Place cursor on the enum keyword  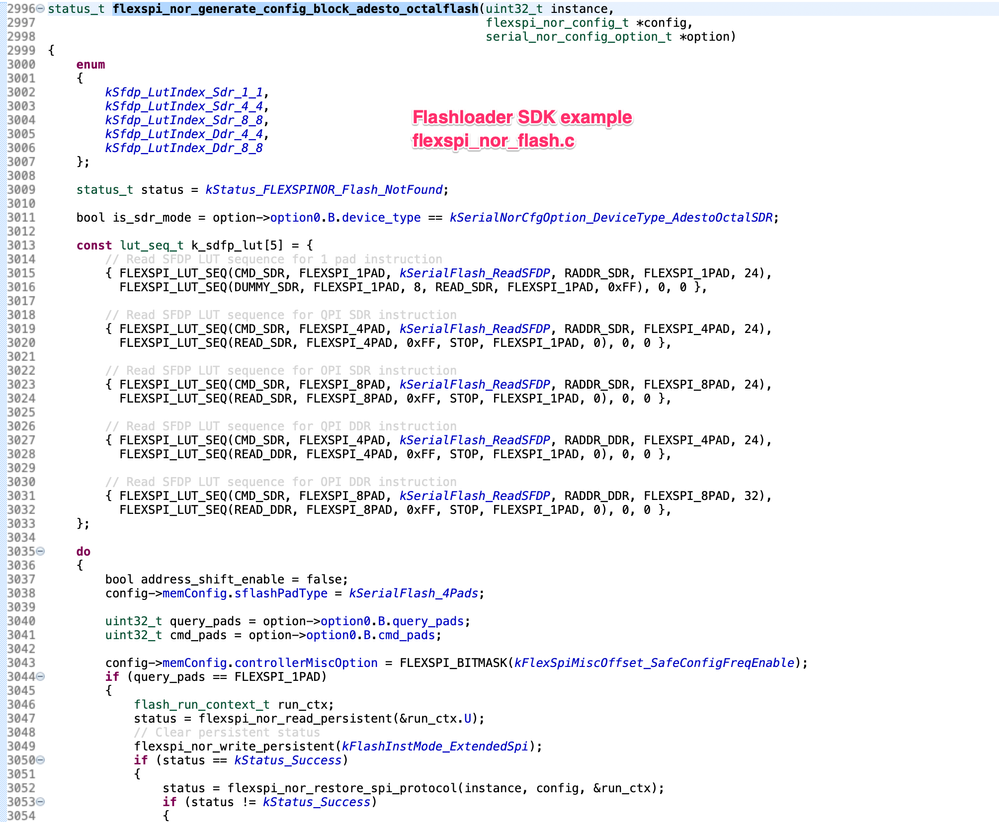89,64
